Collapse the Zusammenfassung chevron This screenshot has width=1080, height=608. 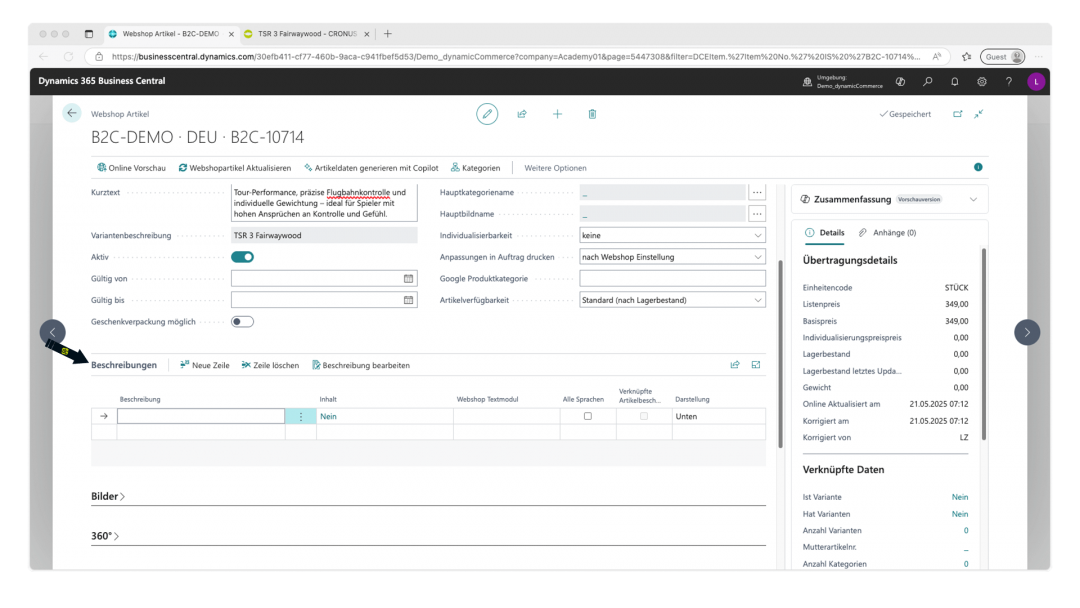click(973, 200)
